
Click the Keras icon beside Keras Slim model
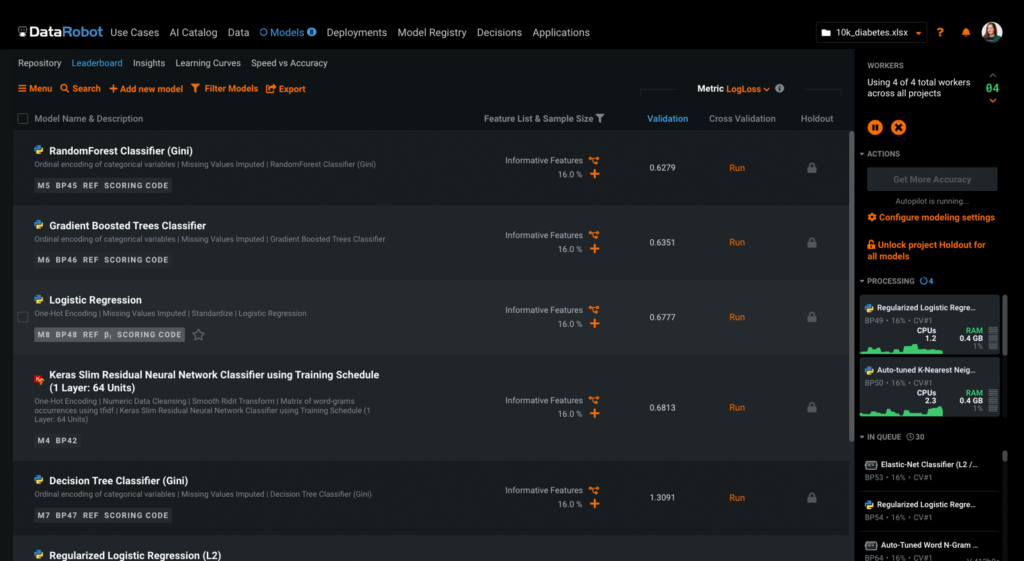[39, 379]
